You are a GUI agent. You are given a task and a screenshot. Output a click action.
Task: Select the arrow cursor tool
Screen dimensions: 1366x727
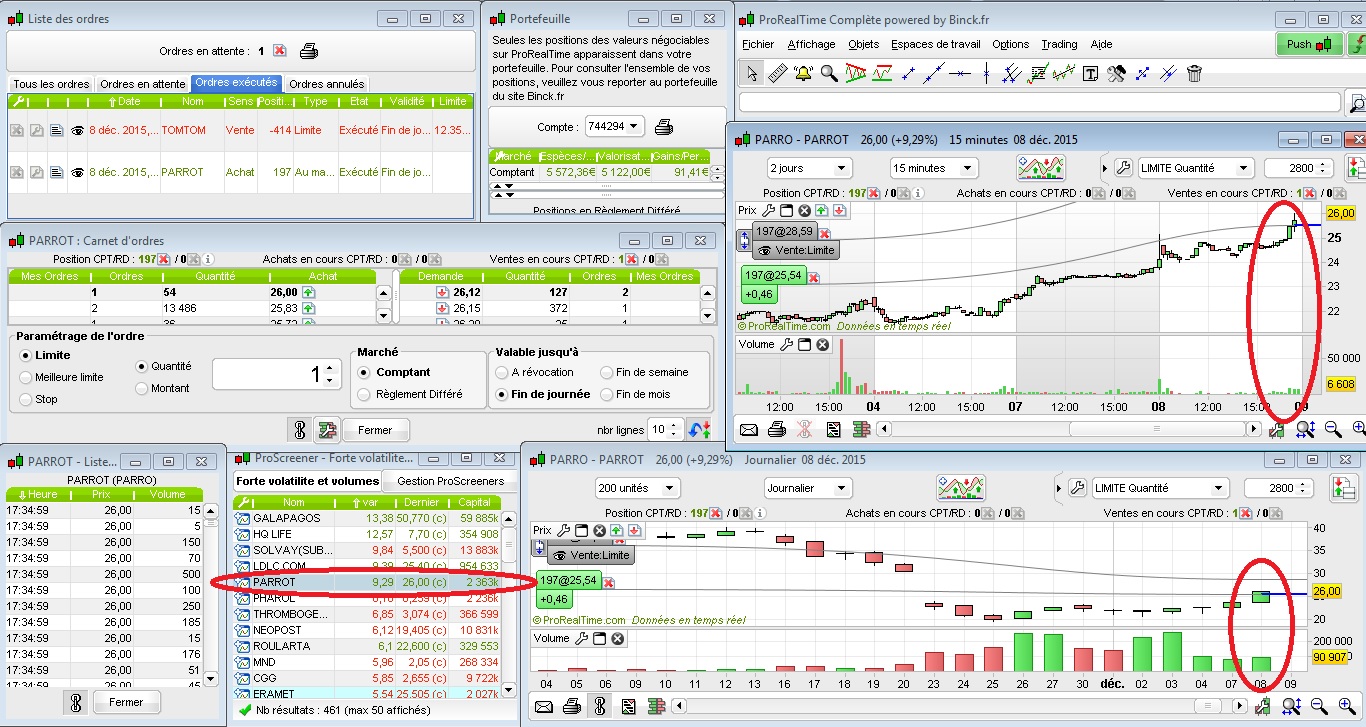coord(752,73)
